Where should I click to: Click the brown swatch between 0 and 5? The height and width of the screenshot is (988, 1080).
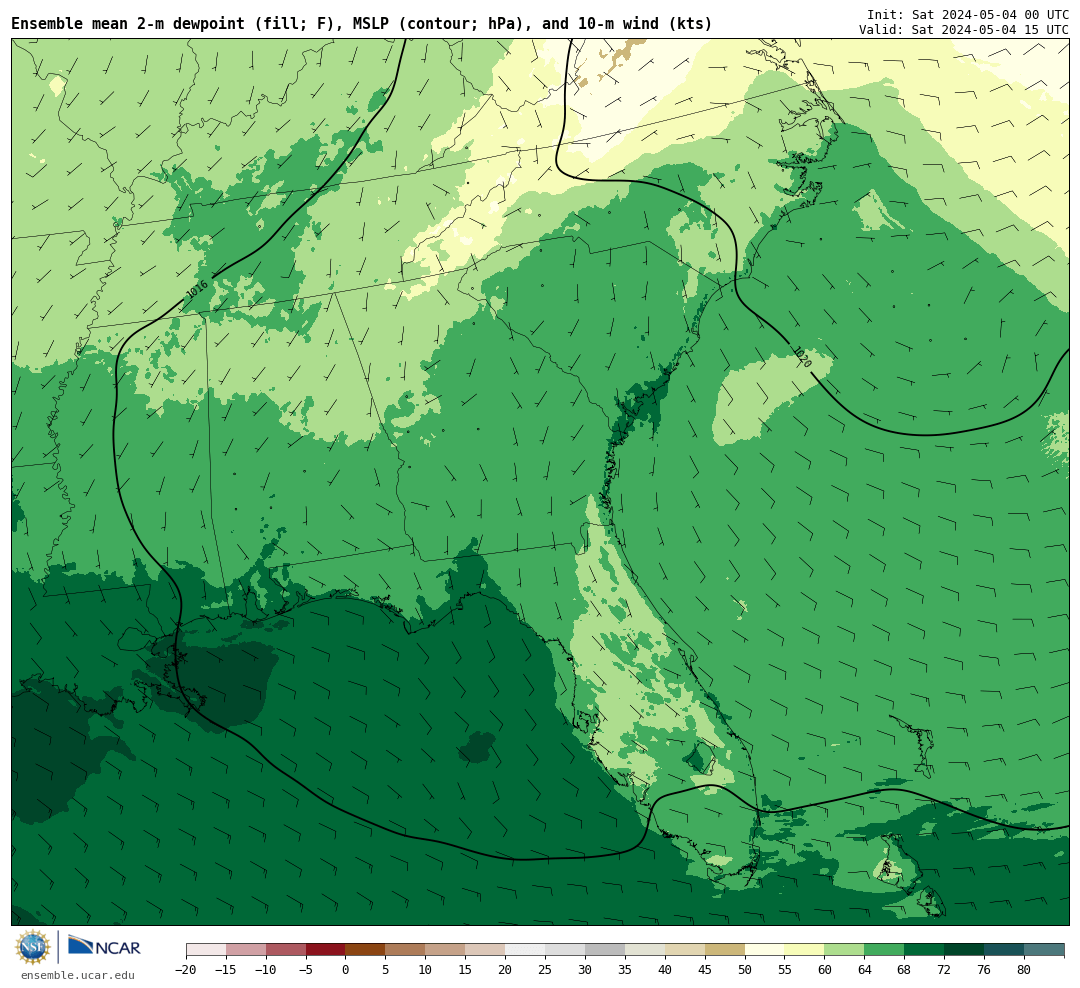click(x=366, y=950)
